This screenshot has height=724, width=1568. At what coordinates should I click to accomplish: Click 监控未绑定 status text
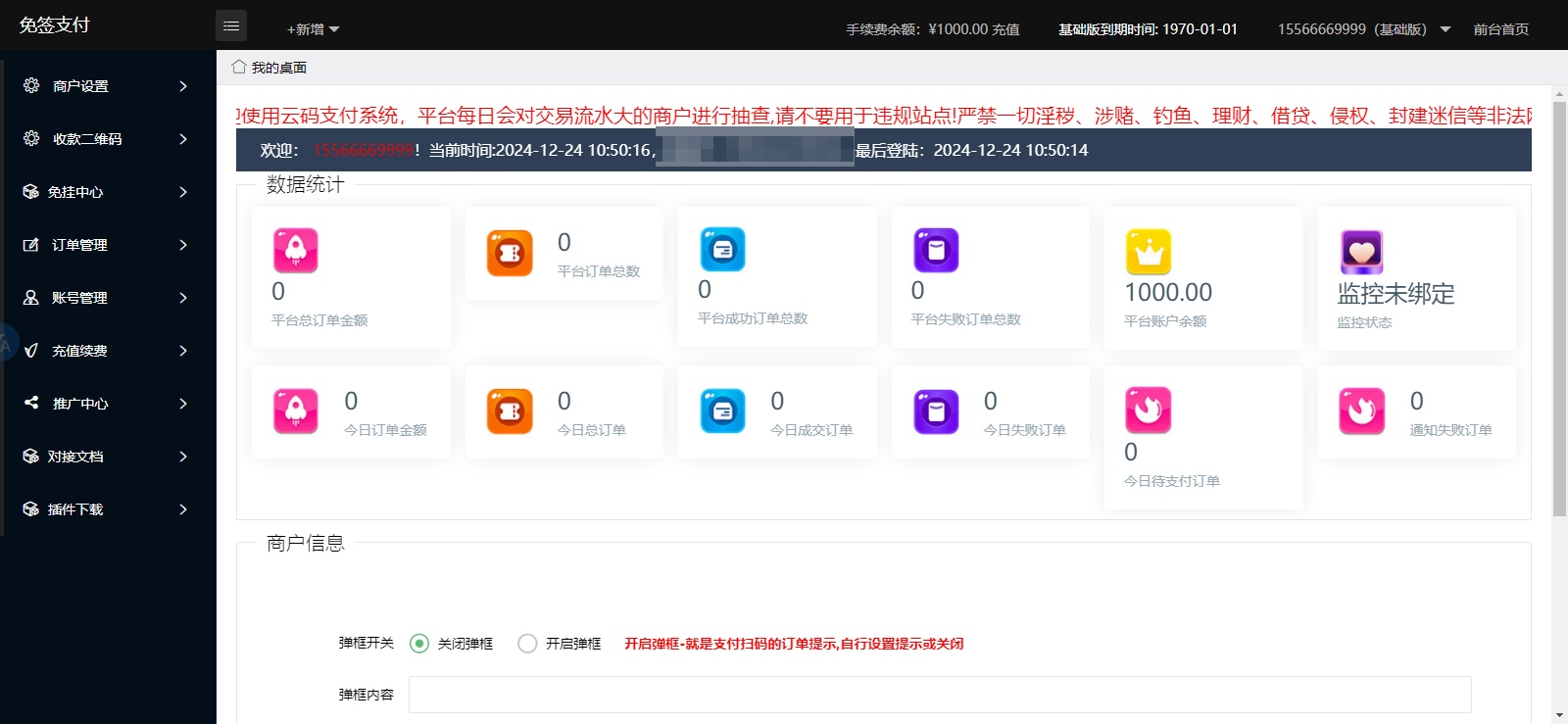[1396, 294]
